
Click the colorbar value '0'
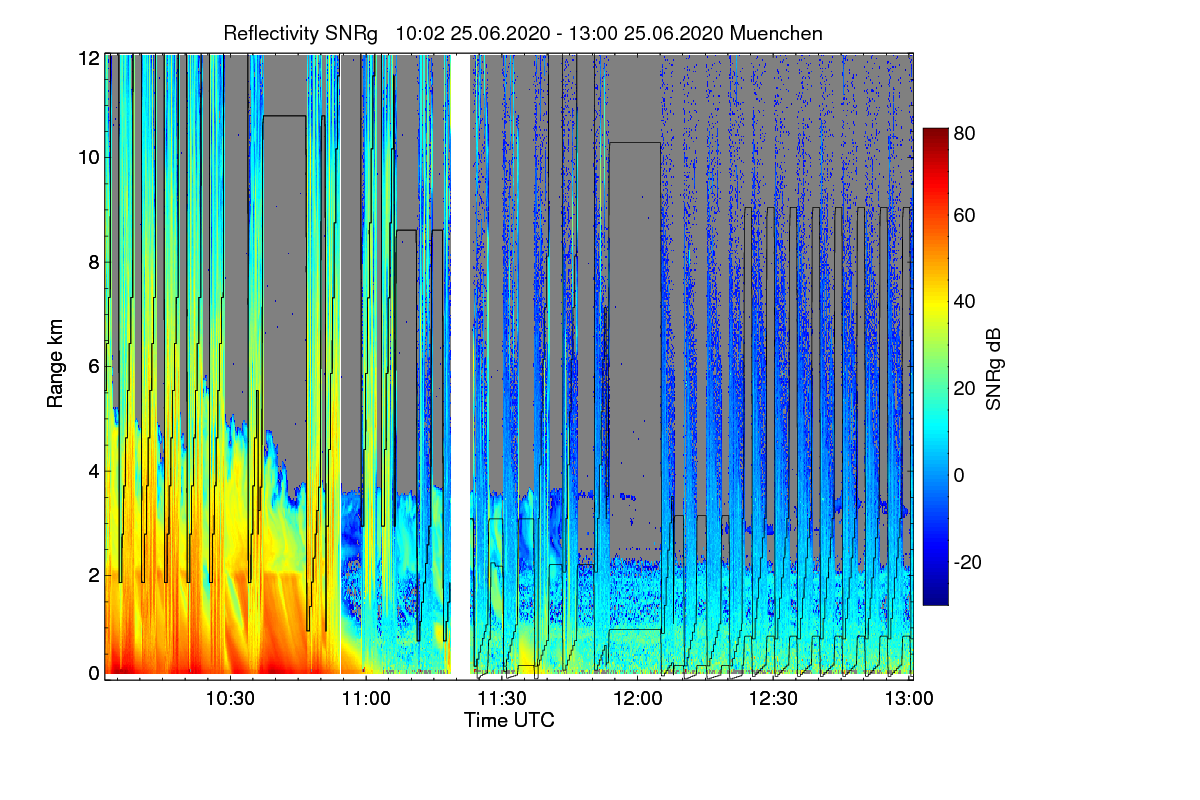[959, 475]
